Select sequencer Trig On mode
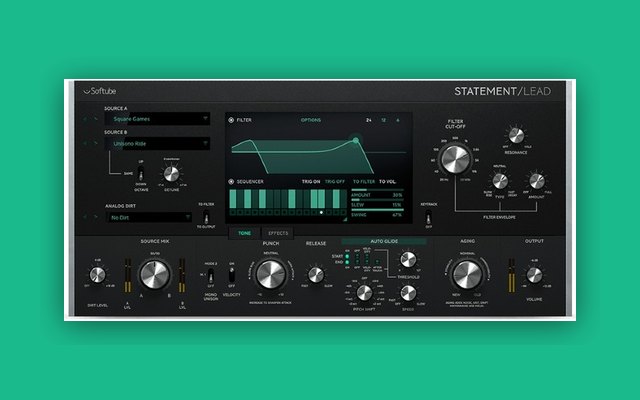This screenshot has height=400, width=640. (x=311, y=182)
